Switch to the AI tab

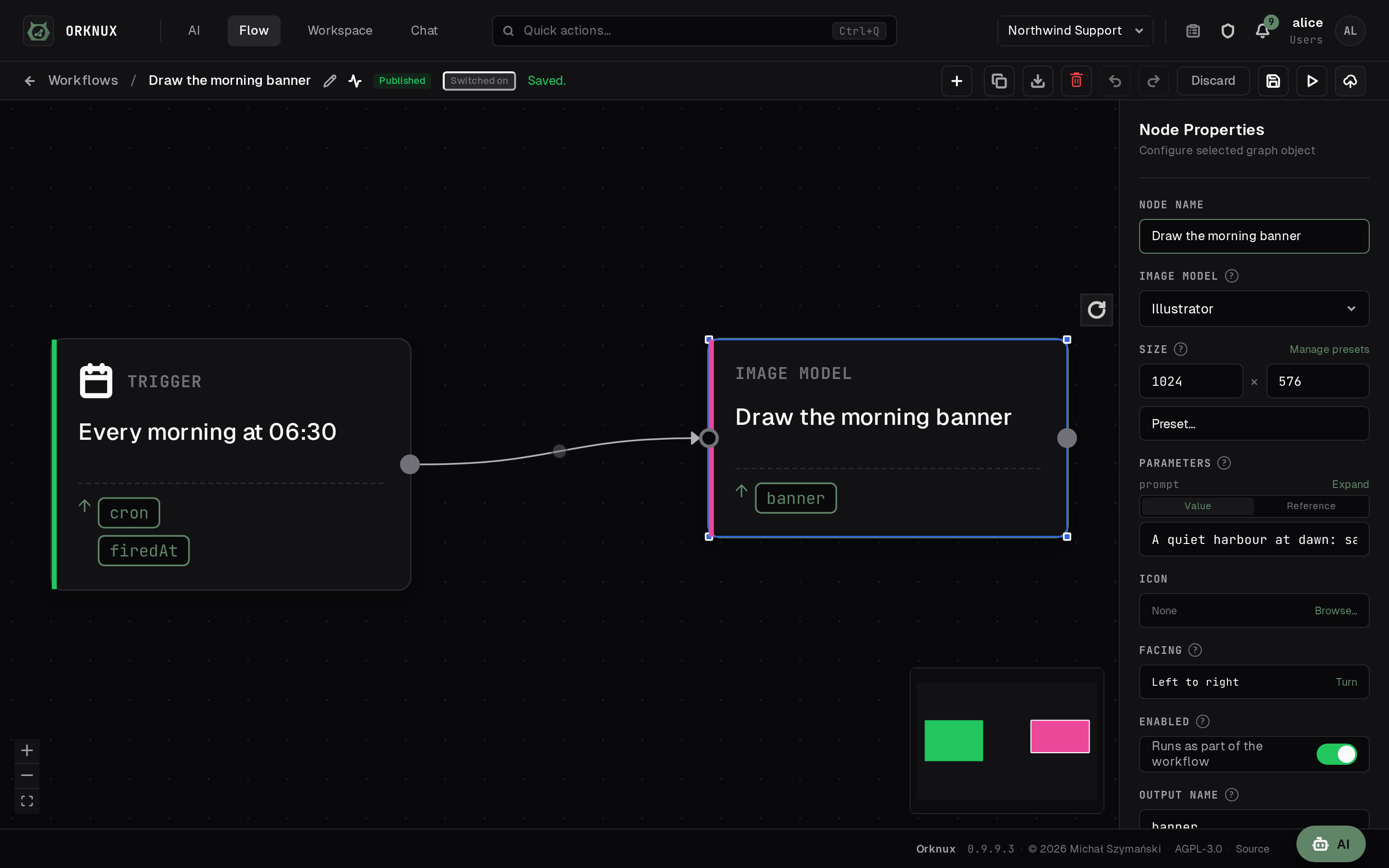click(x=194, y=31)
